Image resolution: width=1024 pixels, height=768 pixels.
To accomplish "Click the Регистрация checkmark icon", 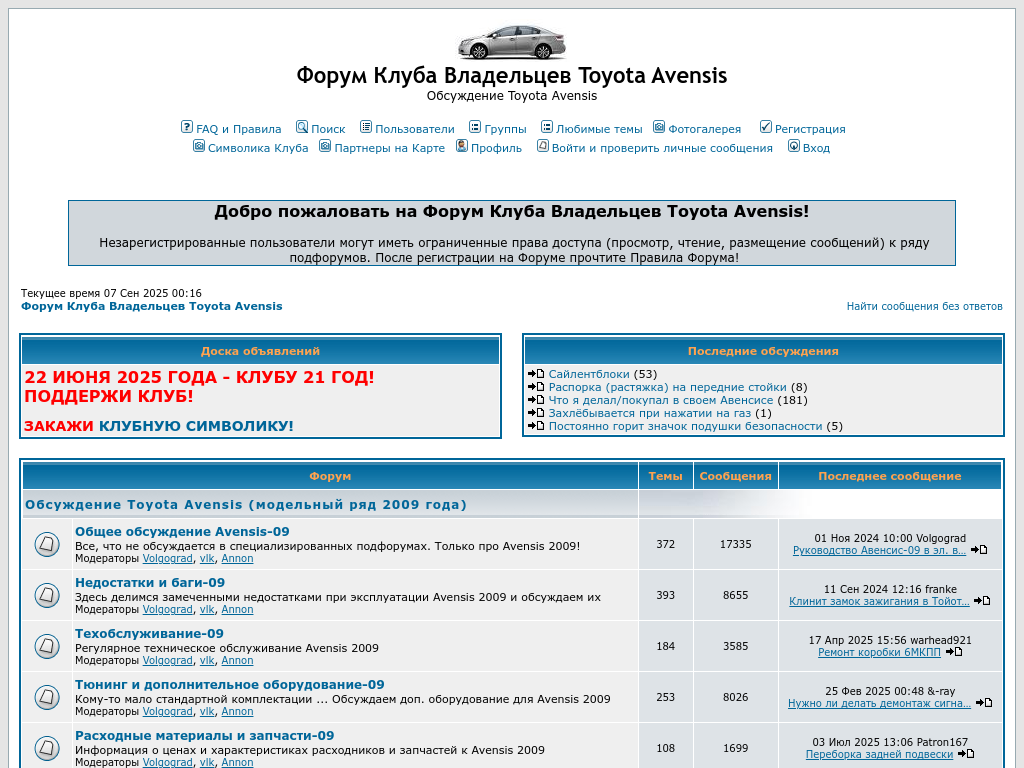I will point(766,127).
